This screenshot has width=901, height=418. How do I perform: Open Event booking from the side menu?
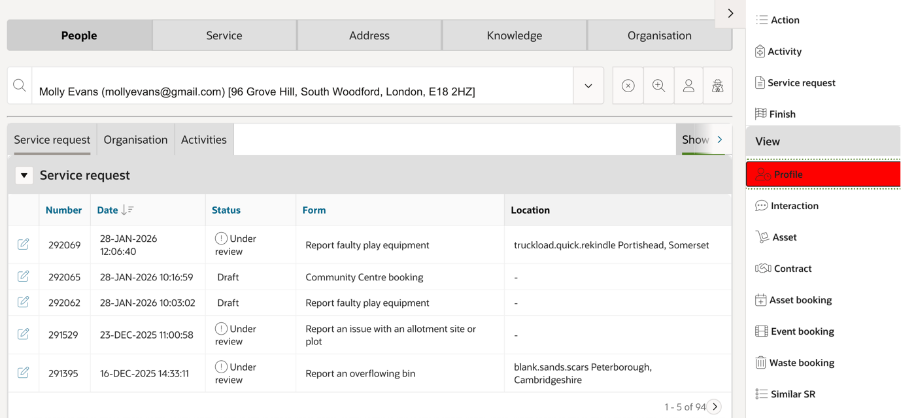(x=801, y=331)
